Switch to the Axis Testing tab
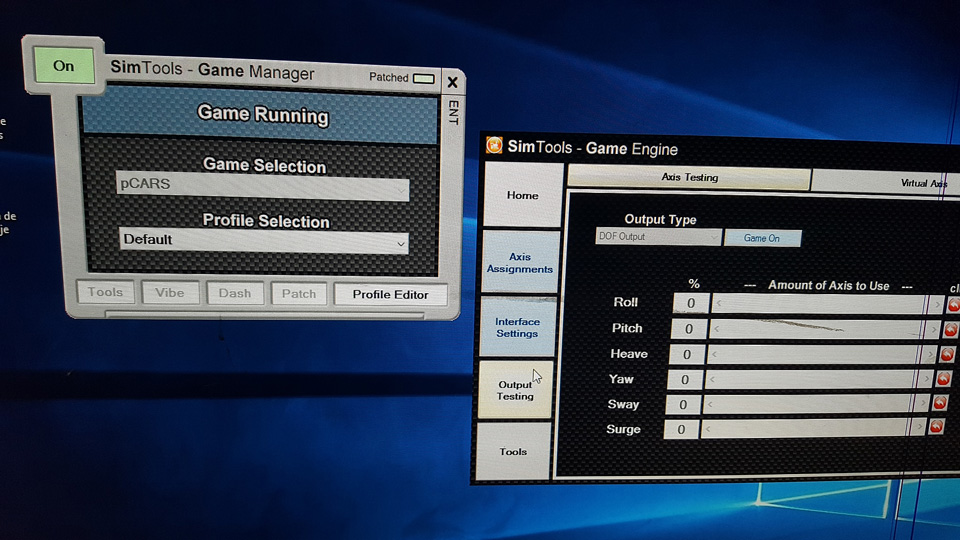The image size is (960, 540). coord(689,178)
